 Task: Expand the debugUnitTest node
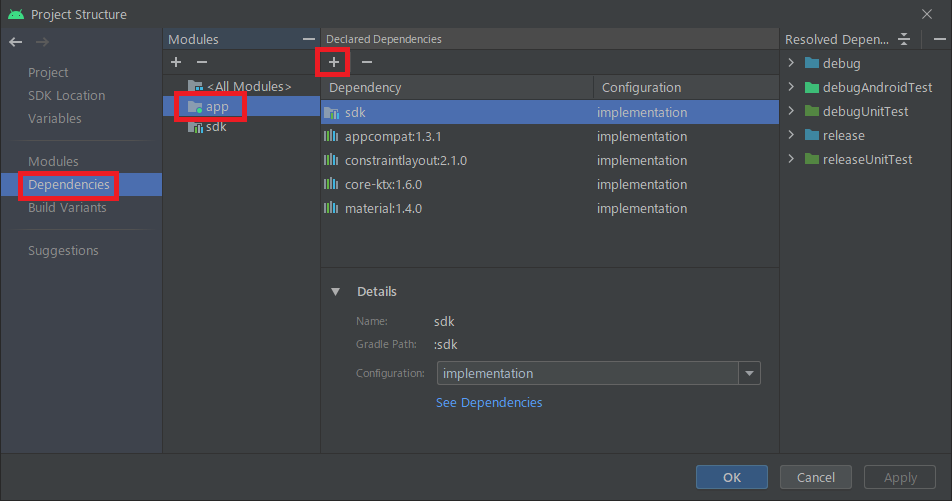coord(791,111)
